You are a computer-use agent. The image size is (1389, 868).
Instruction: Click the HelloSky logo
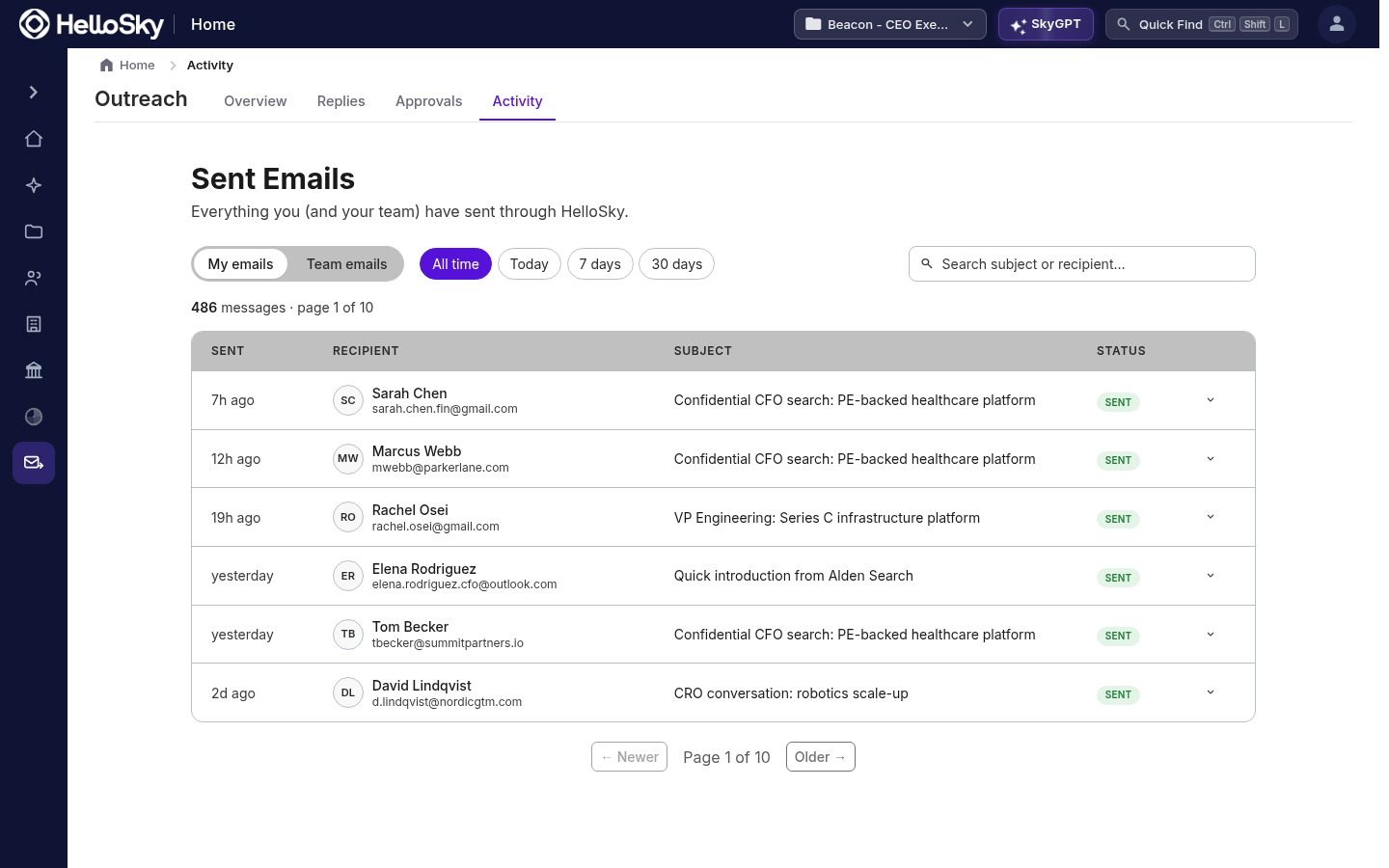click(92, 24)
